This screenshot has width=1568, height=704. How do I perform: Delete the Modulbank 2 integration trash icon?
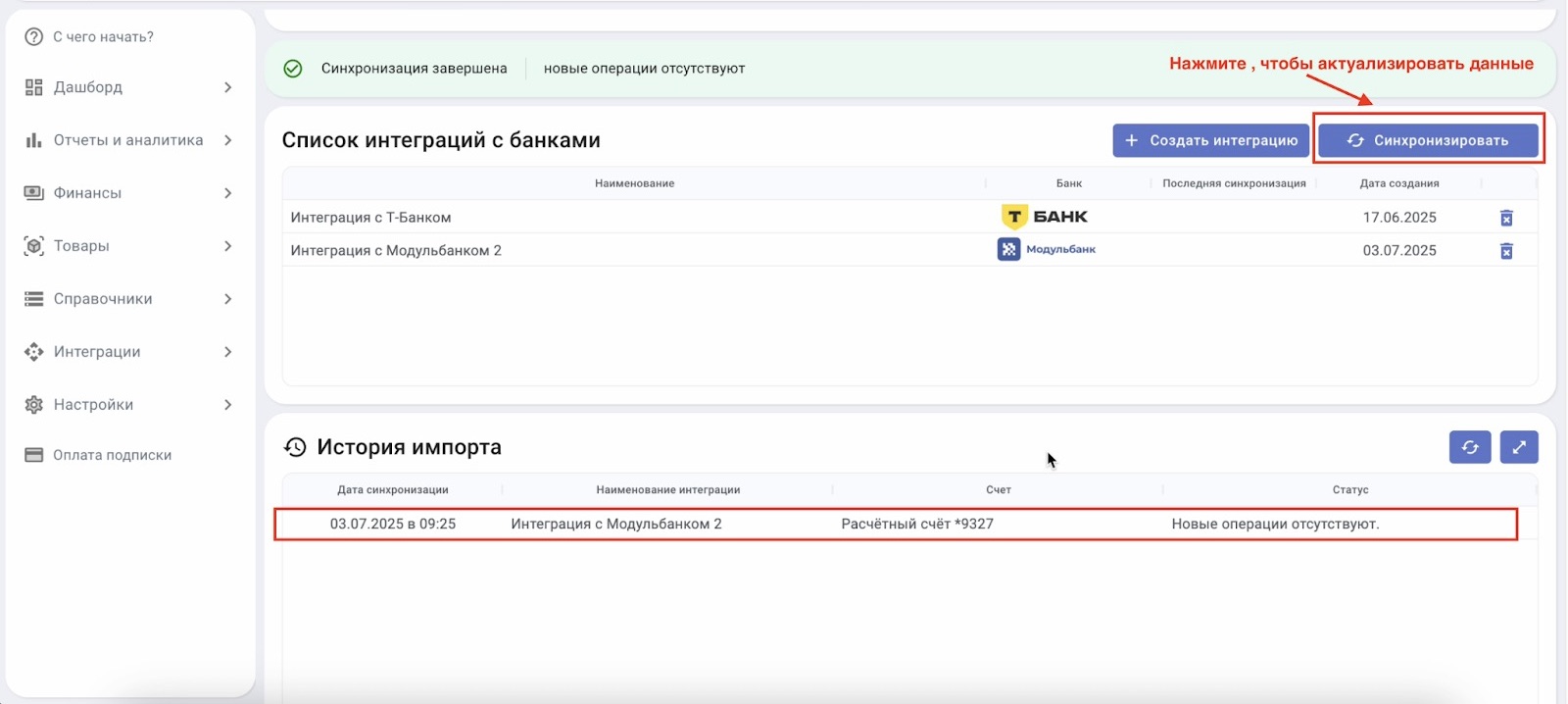(x=1506, y=251)
